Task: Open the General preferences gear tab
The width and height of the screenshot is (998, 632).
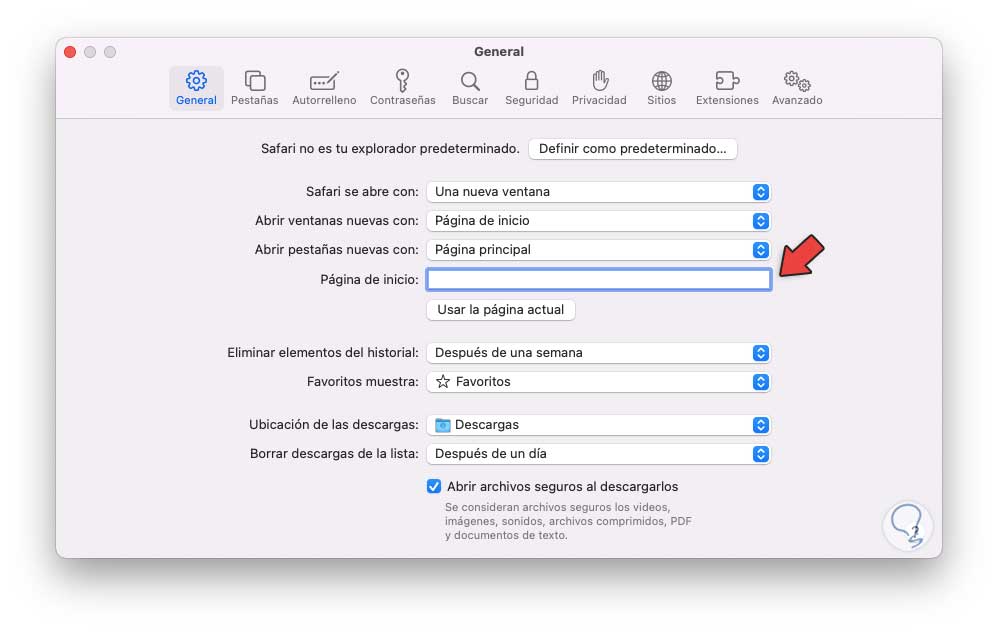Action: click(196, 88)
